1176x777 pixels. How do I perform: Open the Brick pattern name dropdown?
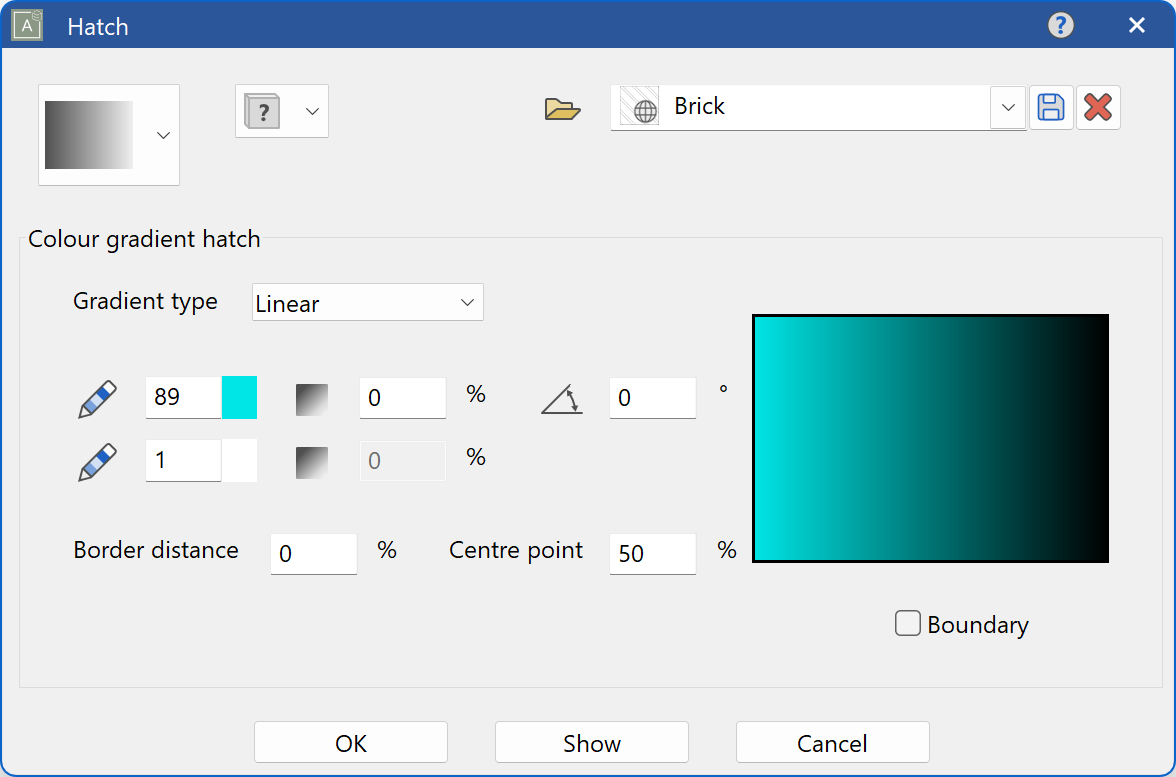tap(1007, 107)
